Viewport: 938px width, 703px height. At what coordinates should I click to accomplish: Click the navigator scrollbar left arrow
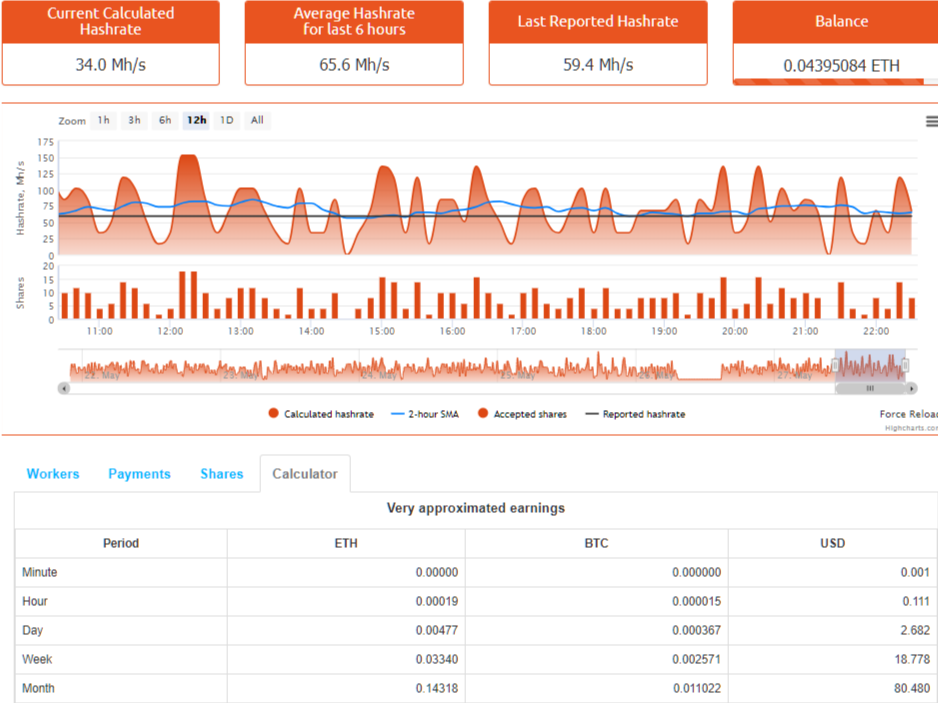64,388
